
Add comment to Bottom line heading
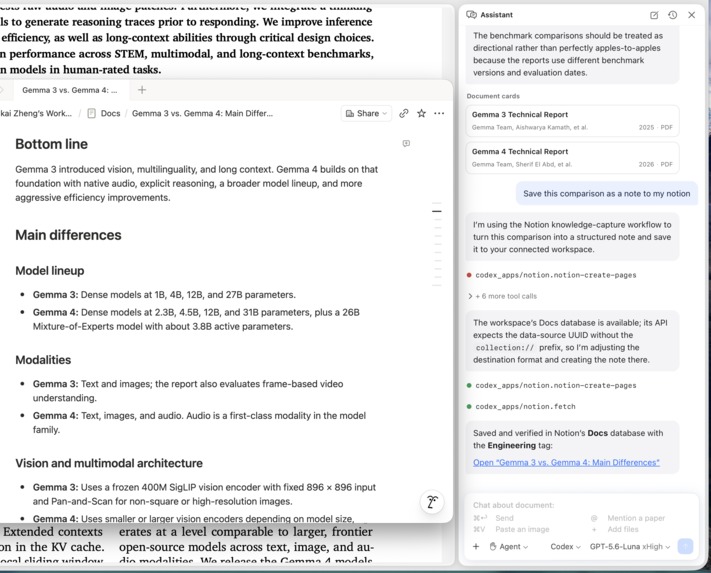click(x=406, y=144)
